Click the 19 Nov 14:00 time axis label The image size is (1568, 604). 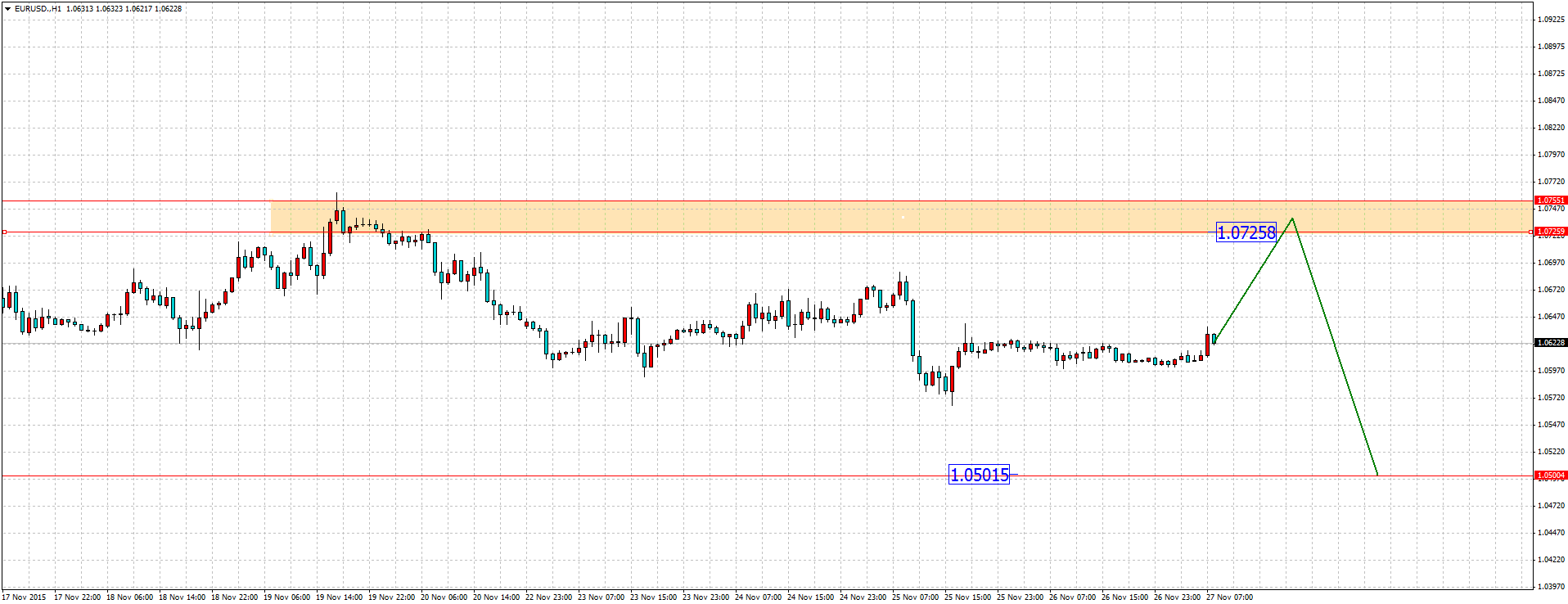[339, 597]
